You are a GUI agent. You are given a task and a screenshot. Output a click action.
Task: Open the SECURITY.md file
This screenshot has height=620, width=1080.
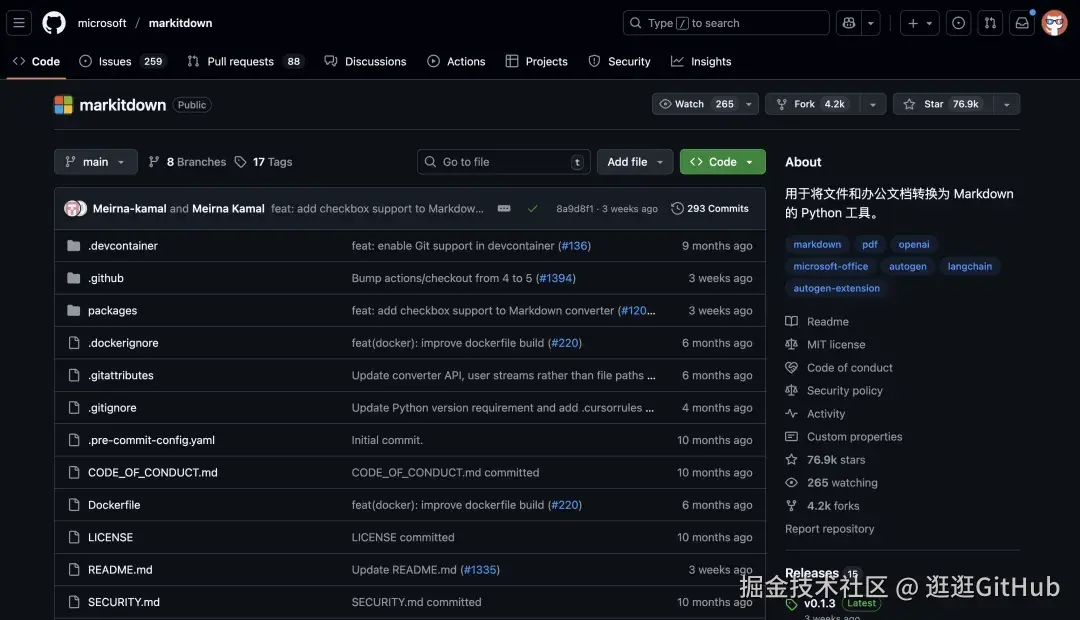pos(124,602)
